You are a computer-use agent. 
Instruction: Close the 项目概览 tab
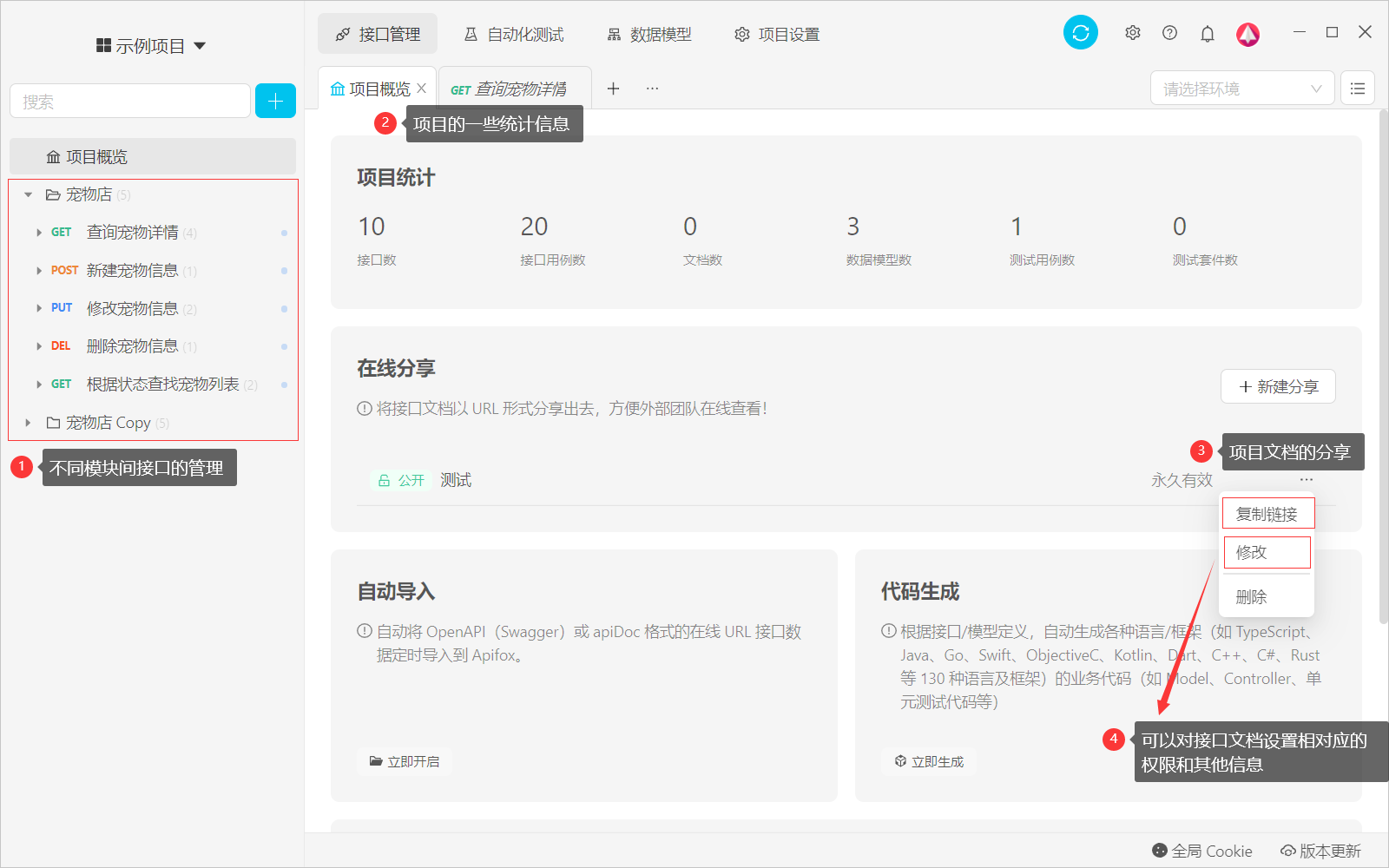tap(422, 89)
